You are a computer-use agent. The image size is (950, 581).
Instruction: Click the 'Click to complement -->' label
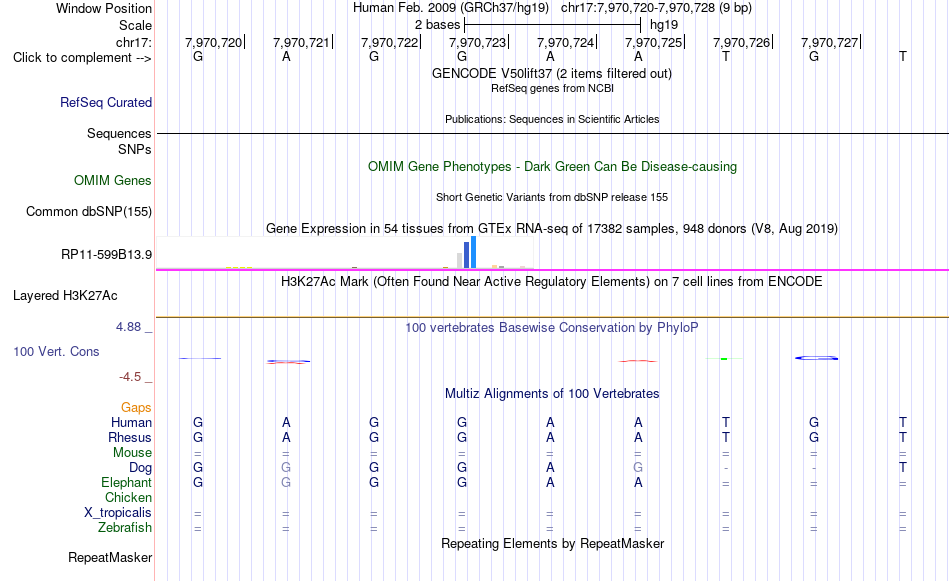82,58
